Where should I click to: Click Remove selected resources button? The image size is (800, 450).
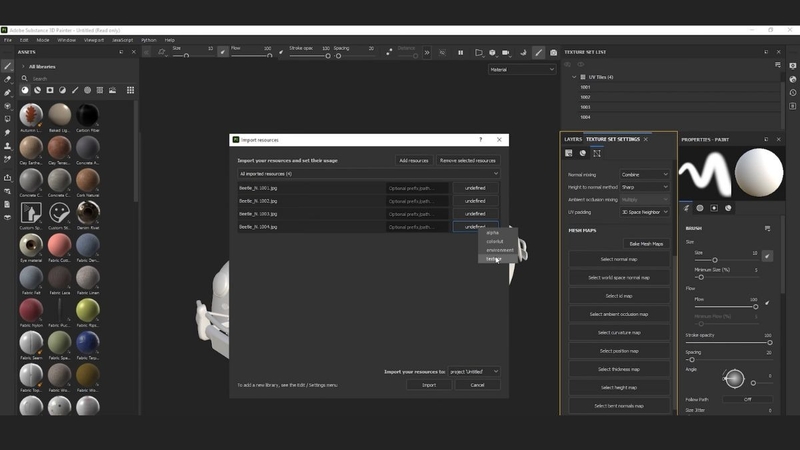pyautogui.click(x=467, y=161)
